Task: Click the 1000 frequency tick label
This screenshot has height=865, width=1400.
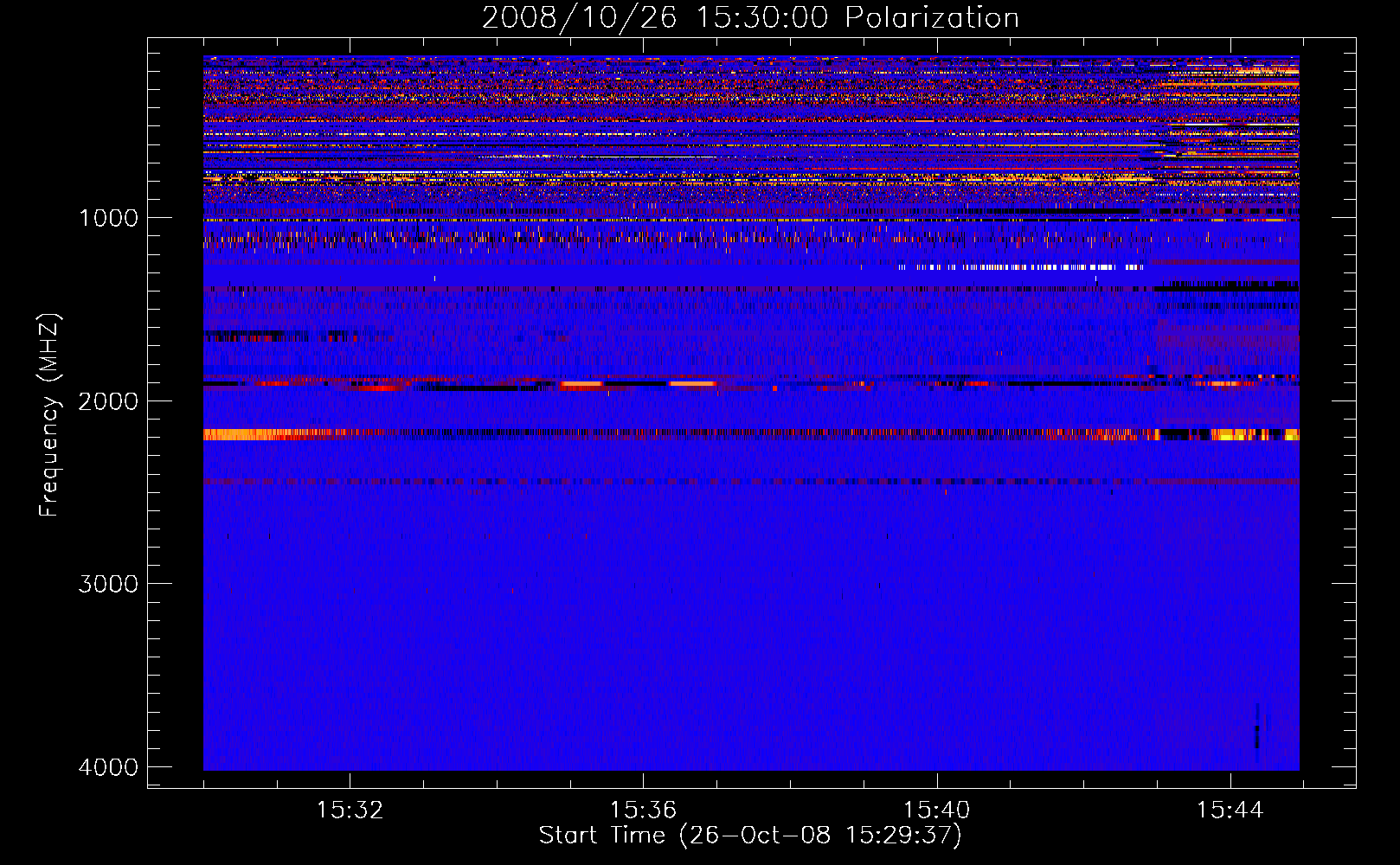Action: (x=109, y=218)
